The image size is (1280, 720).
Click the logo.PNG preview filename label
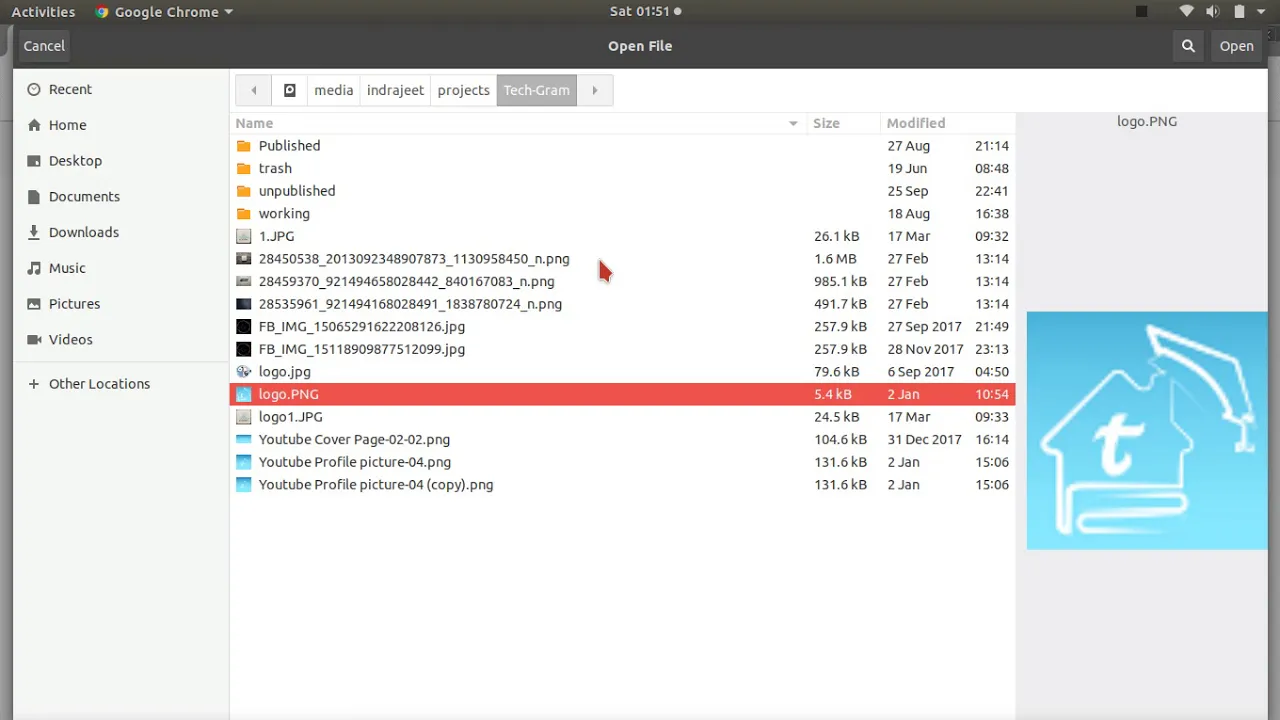pyautogui.click(x=1147, y=121)
